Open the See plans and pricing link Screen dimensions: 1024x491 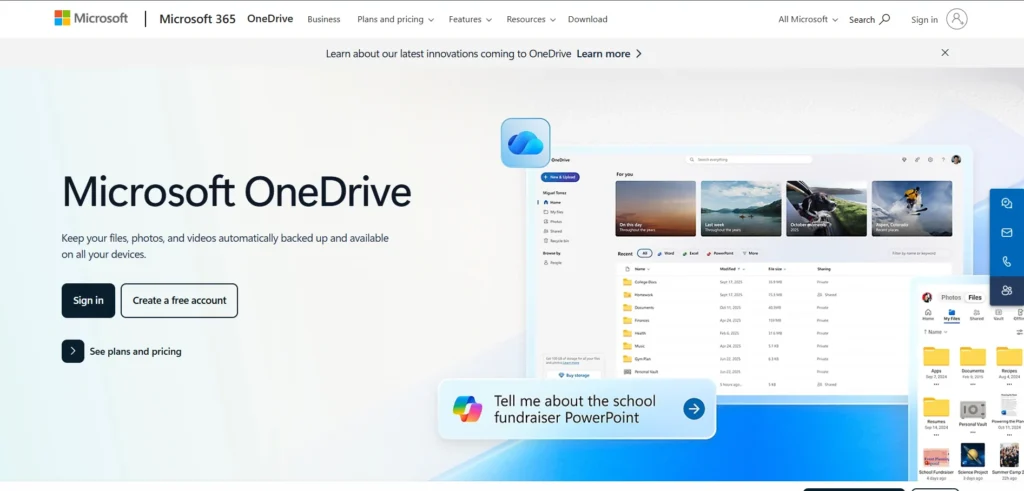[135, 351]
